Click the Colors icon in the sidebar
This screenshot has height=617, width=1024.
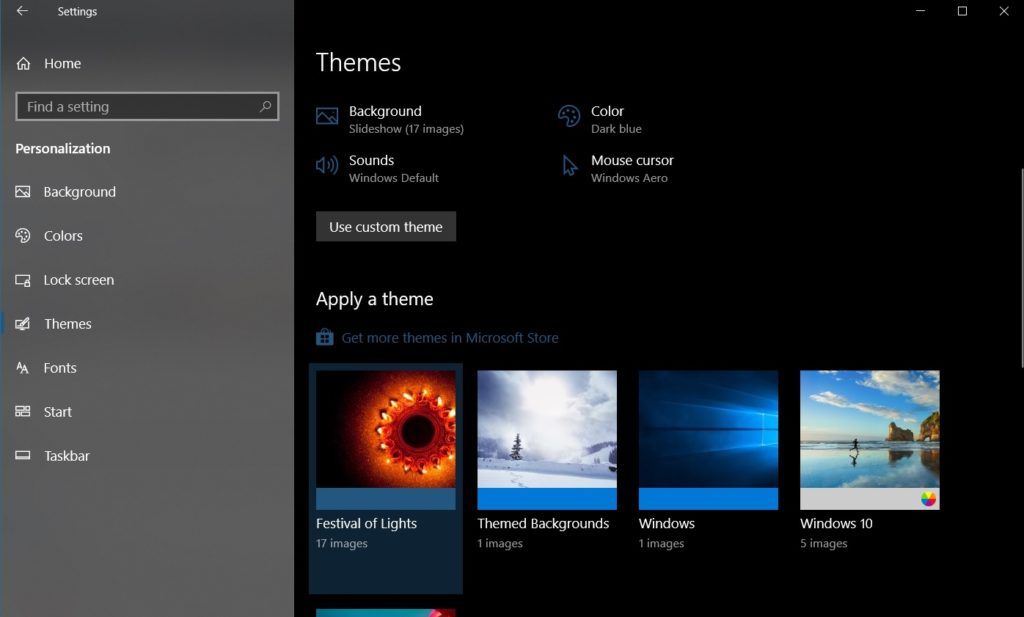22,236
